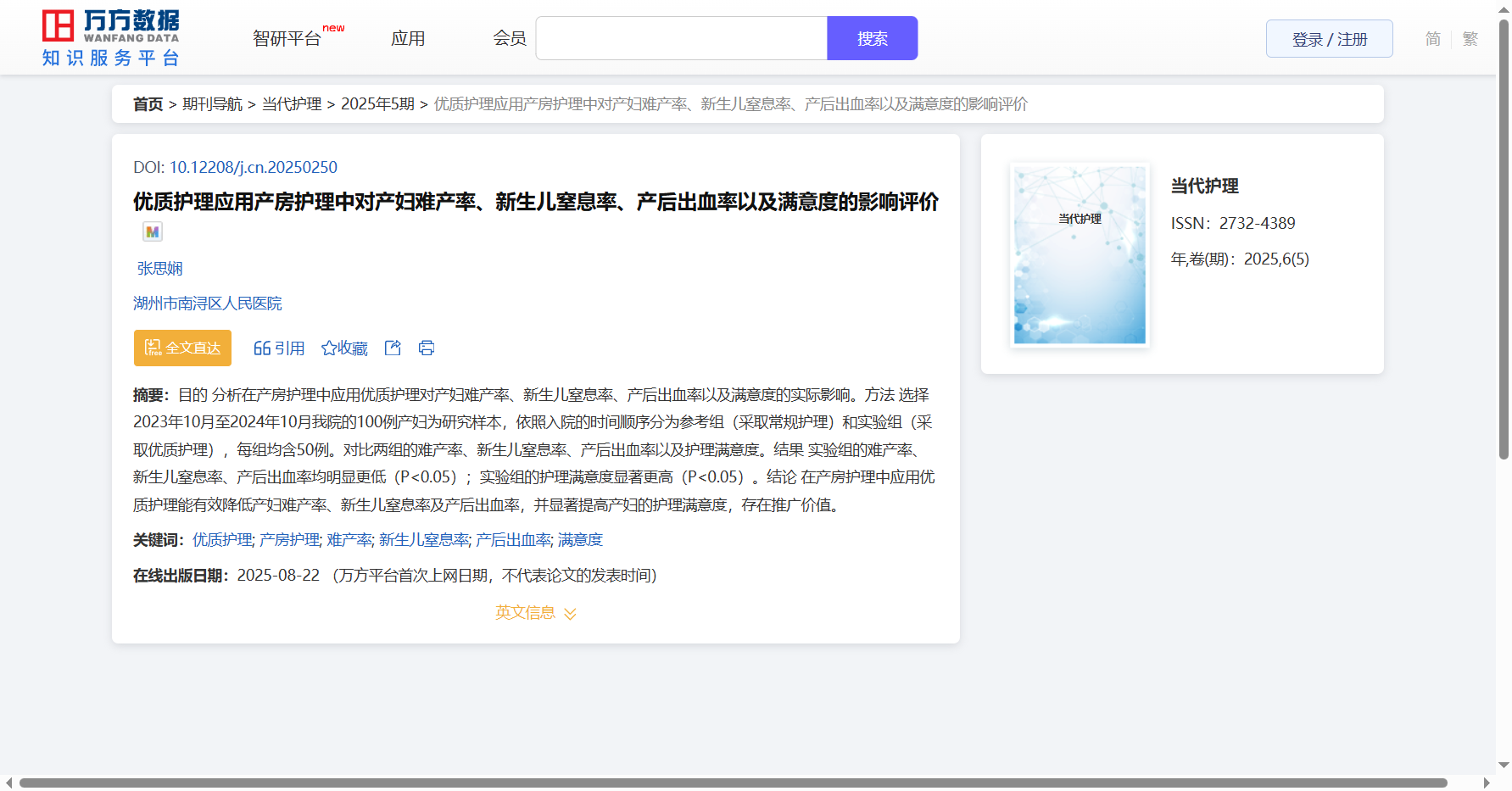Switch to simplified Chinese 简
This screenshot has width=1512, height=791.
1432,39
